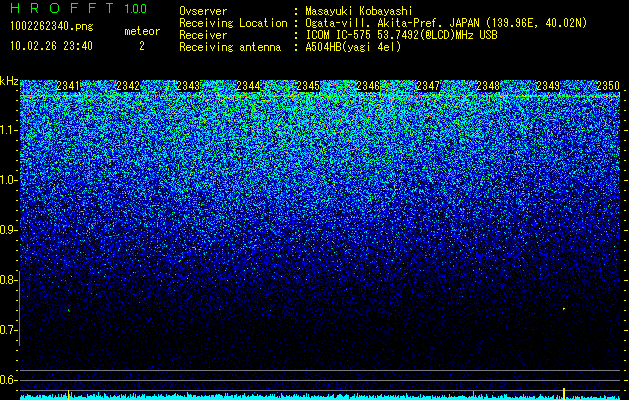Select the Ogata-vill. Akita-Pref. JAPAN location text
The image size is (629, 400).
(x=446, y=24)
